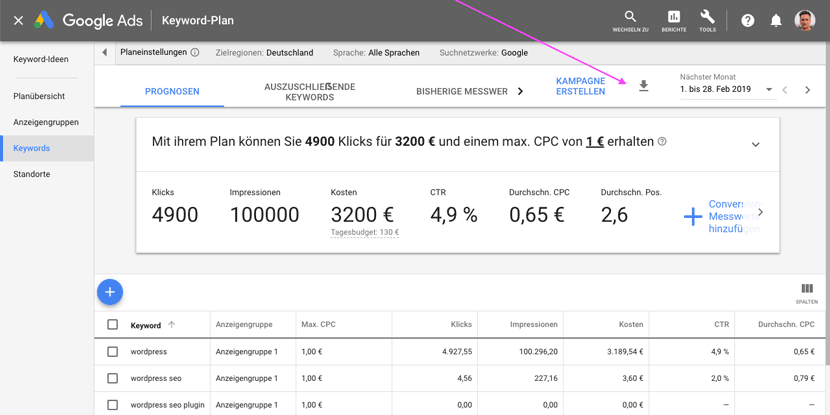The height and width of the screenshot is (415, 830).
Task: Click Kampagne erstellen link
Action: (x=581, y=86)
